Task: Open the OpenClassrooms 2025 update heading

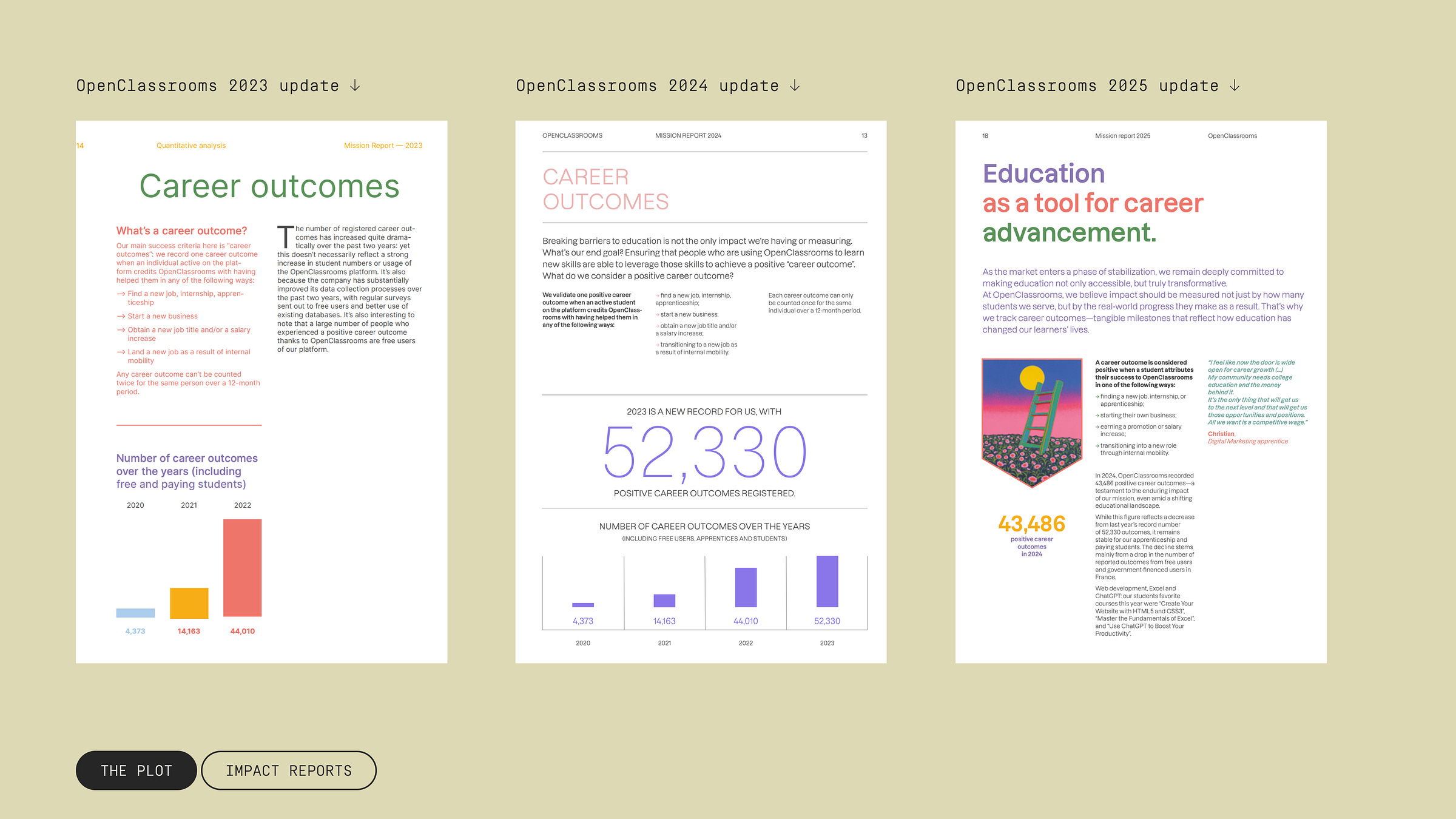Action: (1087, 86)
